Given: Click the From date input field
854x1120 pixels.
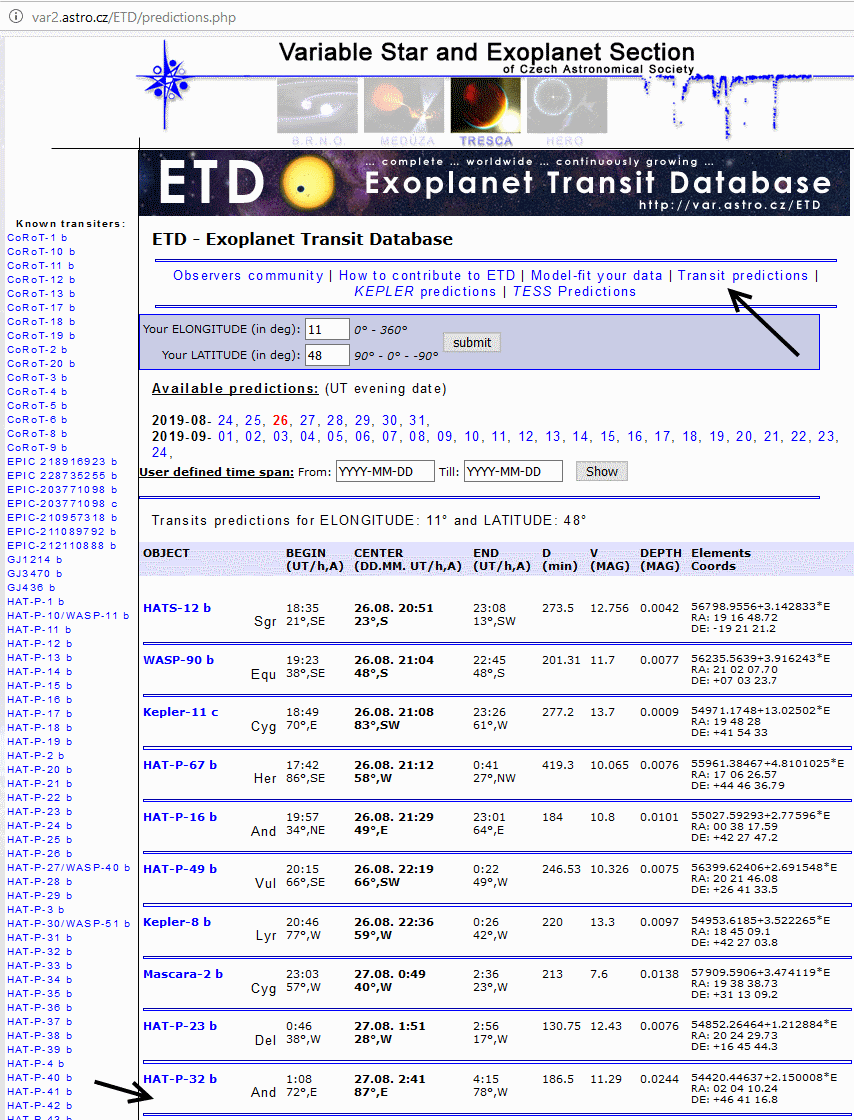Looking at the screenshot, I should click(385, 471).
